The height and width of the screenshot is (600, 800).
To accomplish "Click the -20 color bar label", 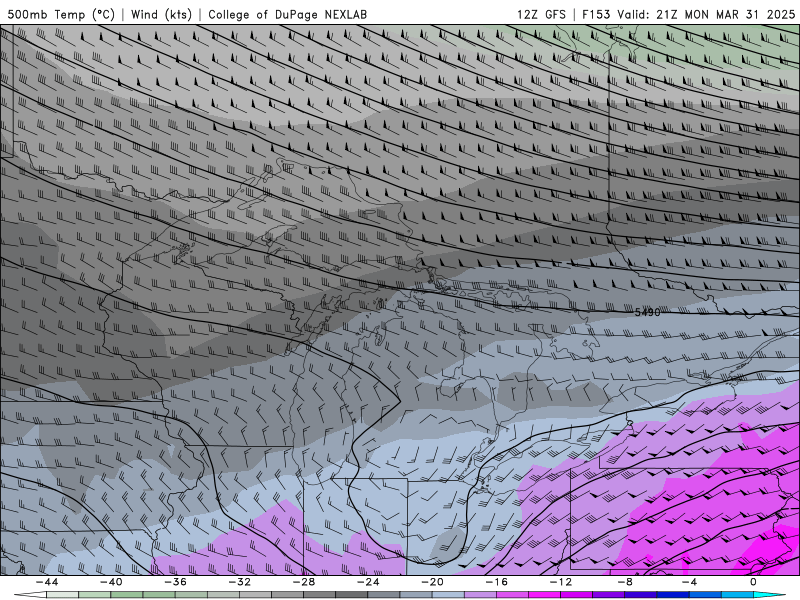I will (x=433, y=582).
